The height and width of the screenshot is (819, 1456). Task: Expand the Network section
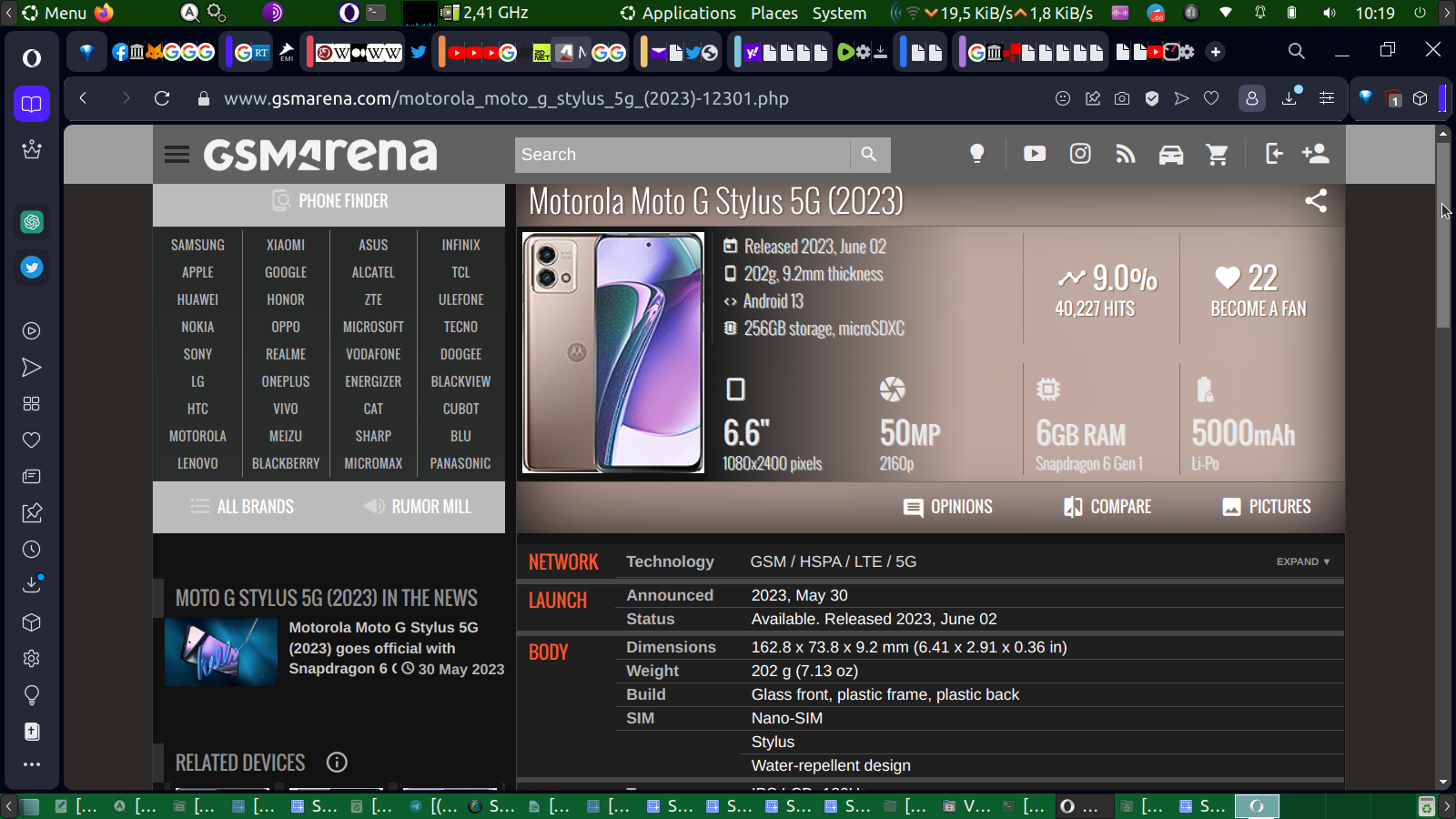pos(1303,561)
